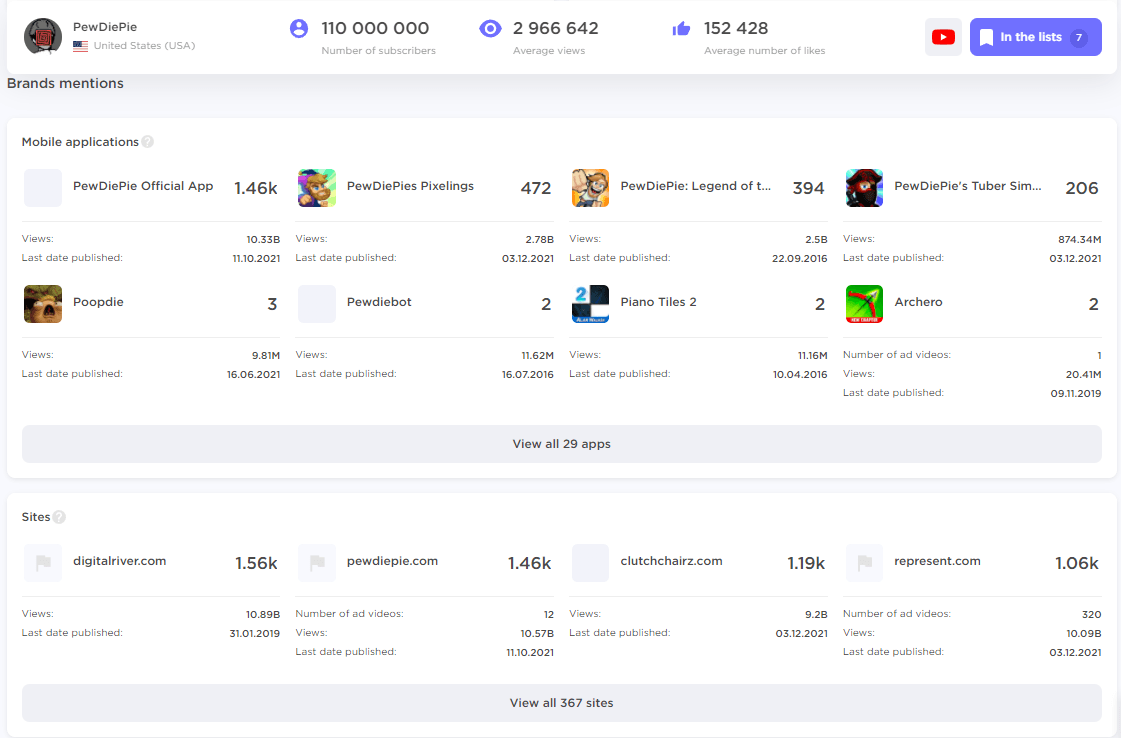Click 152 428 average likes value
The width and height of the screenshot is (1121, 738).
(736, 28)
